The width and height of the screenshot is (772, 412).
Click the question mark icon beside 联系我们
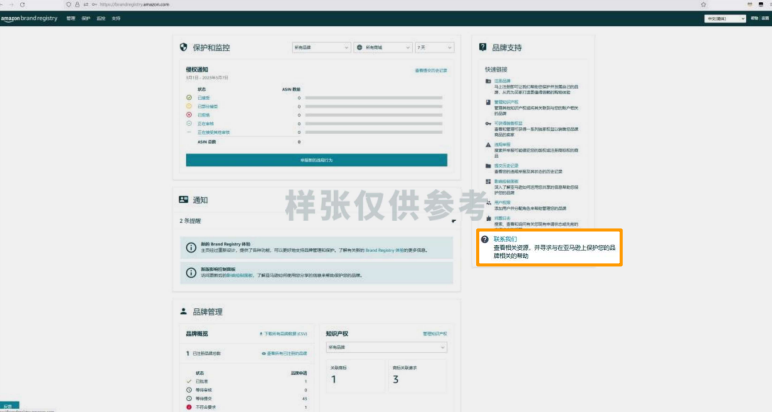tap(485, 239)
